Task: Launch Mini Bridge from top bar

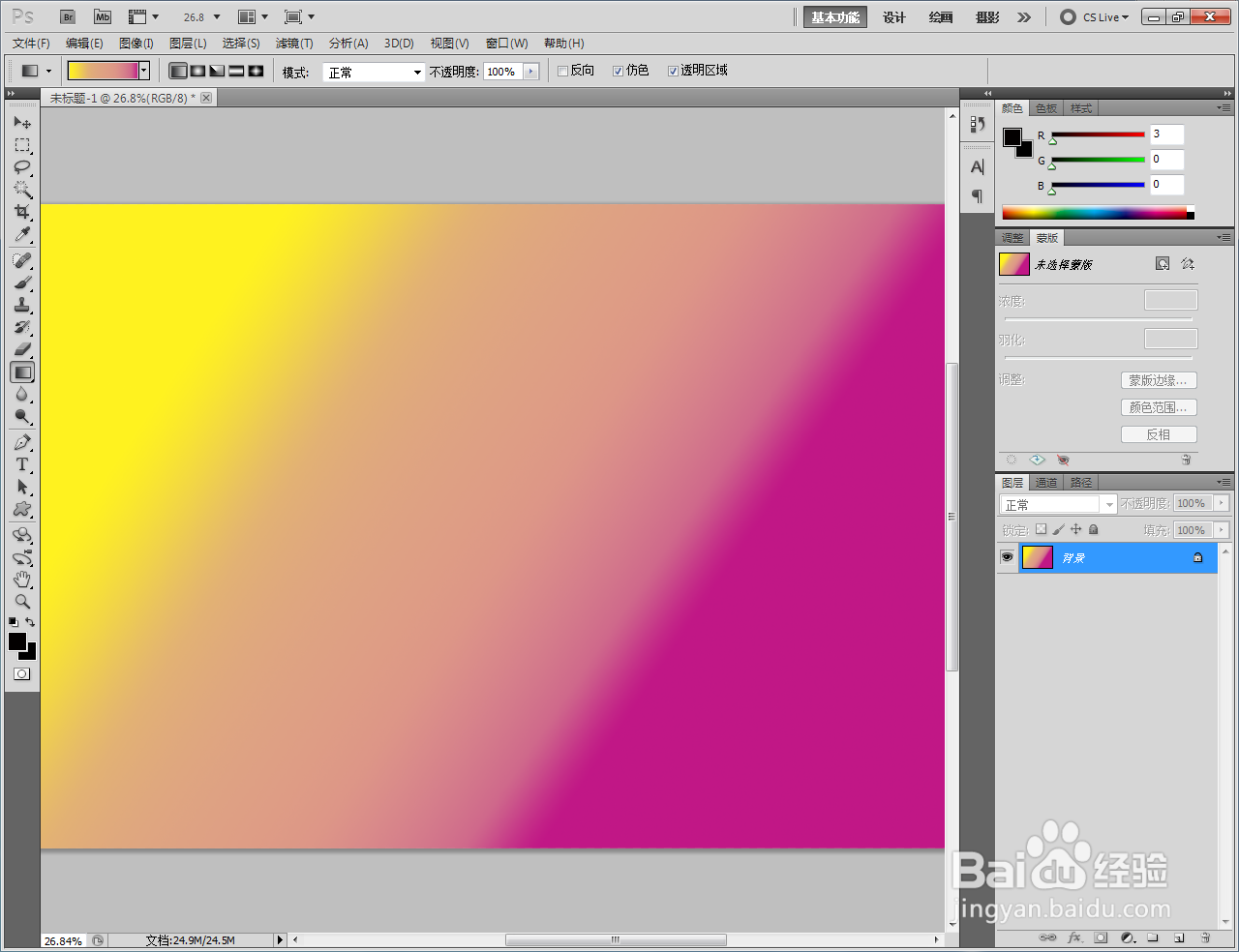Action: click(103, 17)
